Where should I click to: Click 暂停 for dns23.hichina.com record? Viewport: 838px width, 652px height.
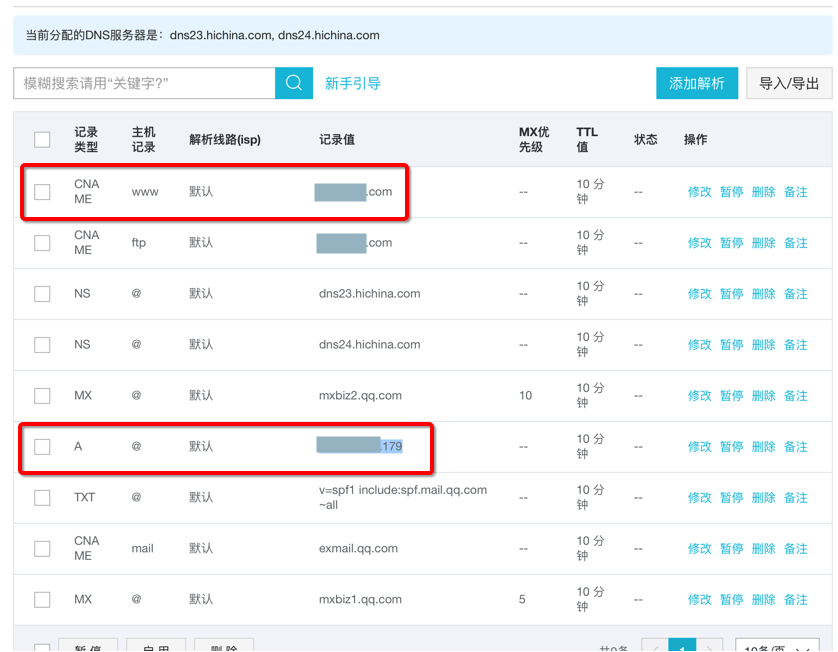pyautogui.click(x=732, y=294)
